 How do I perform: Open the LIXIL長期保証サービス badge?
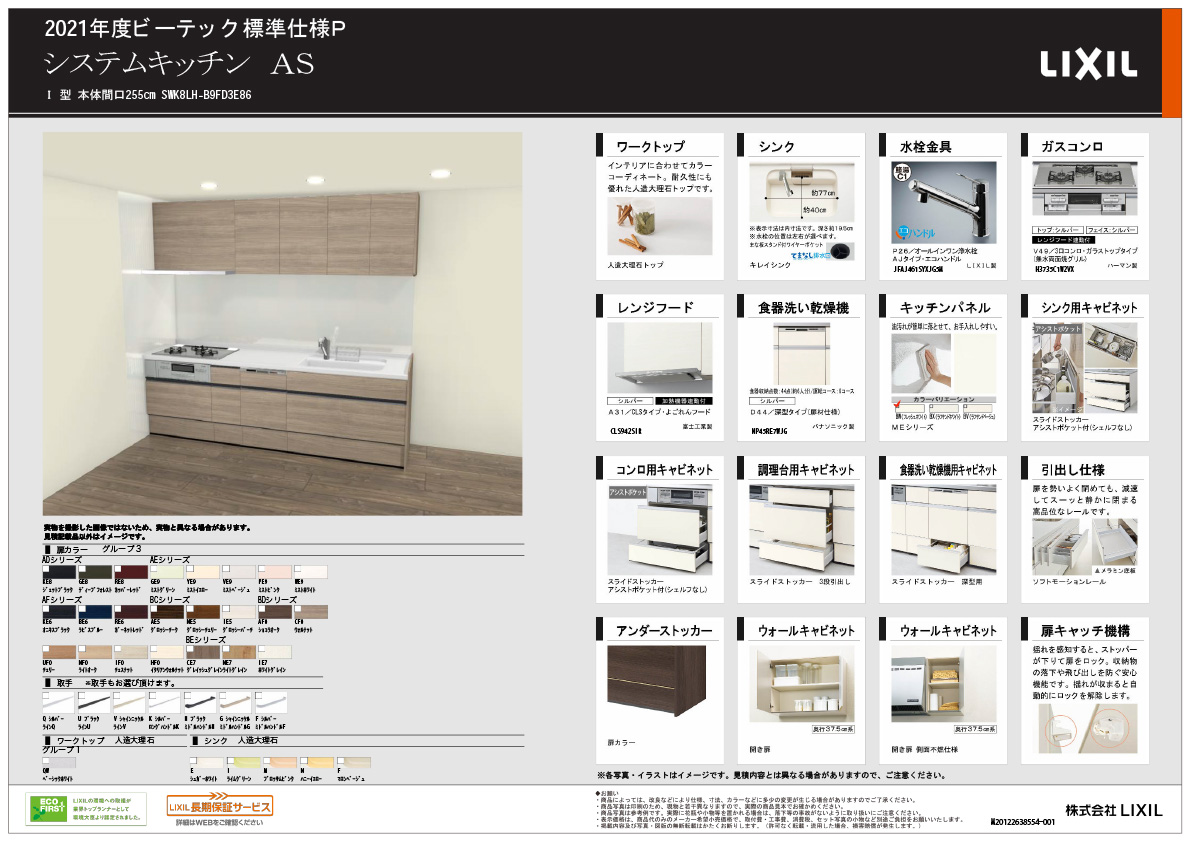click(x=220, y=806)
